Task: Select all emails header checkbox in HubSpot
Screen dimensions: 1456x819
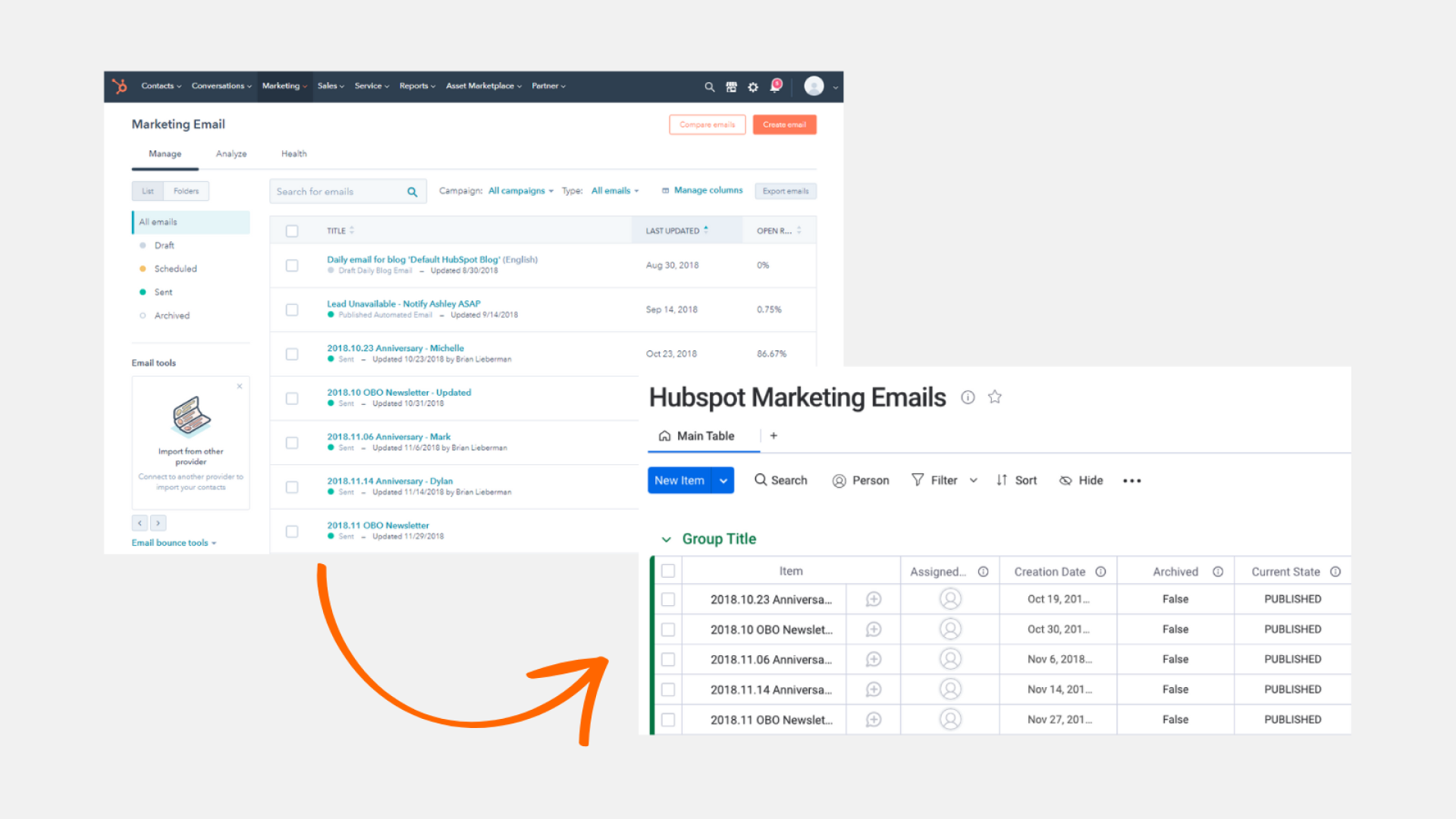Action: point(292,231)
